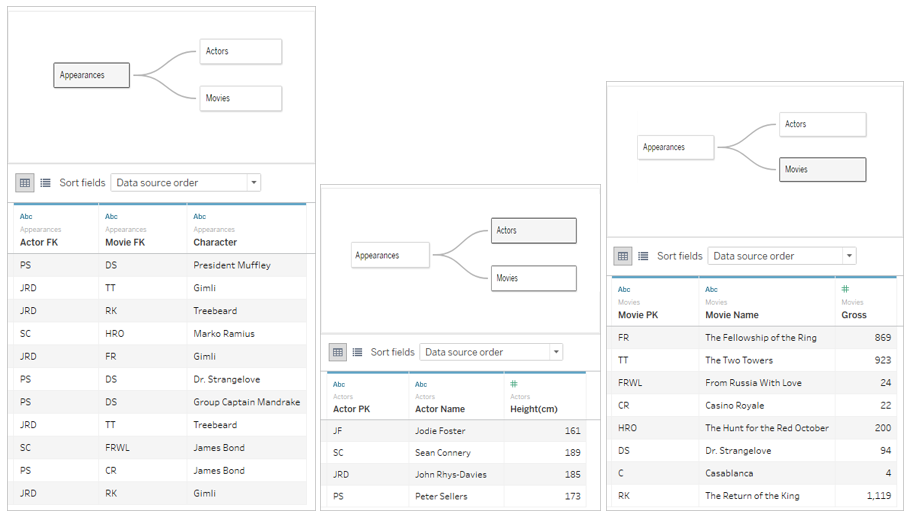Click the Abc data type icon above Character
The width and height of the screenshot is (909, 517).
click(x=200, y=216)
